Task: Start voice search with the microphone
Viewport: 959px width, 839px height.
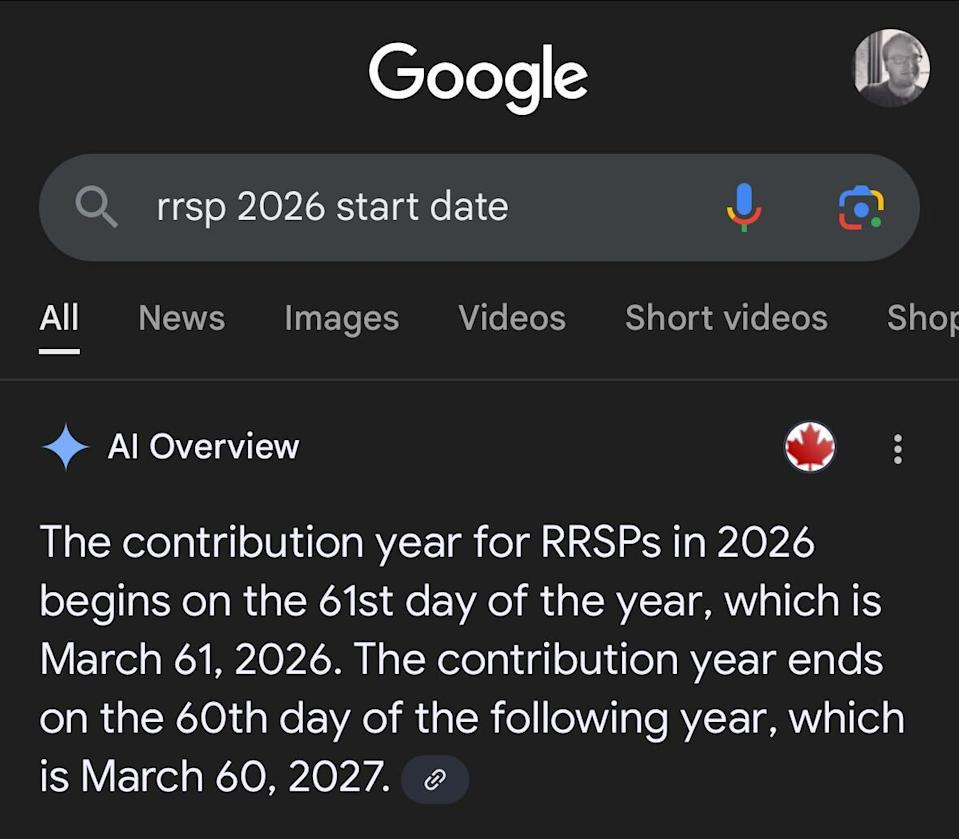Action: (x=743, y=207)
